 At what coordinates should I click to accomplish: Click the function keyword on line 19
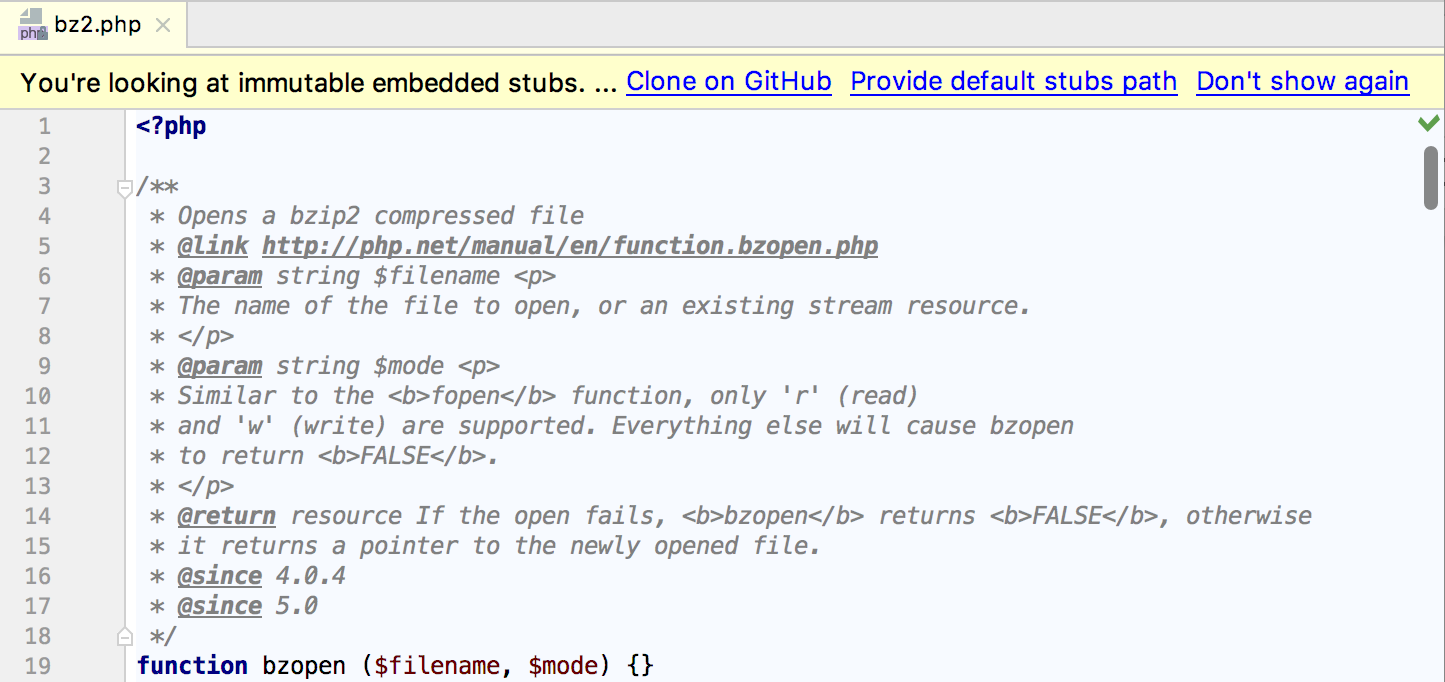tap(192, 666)
